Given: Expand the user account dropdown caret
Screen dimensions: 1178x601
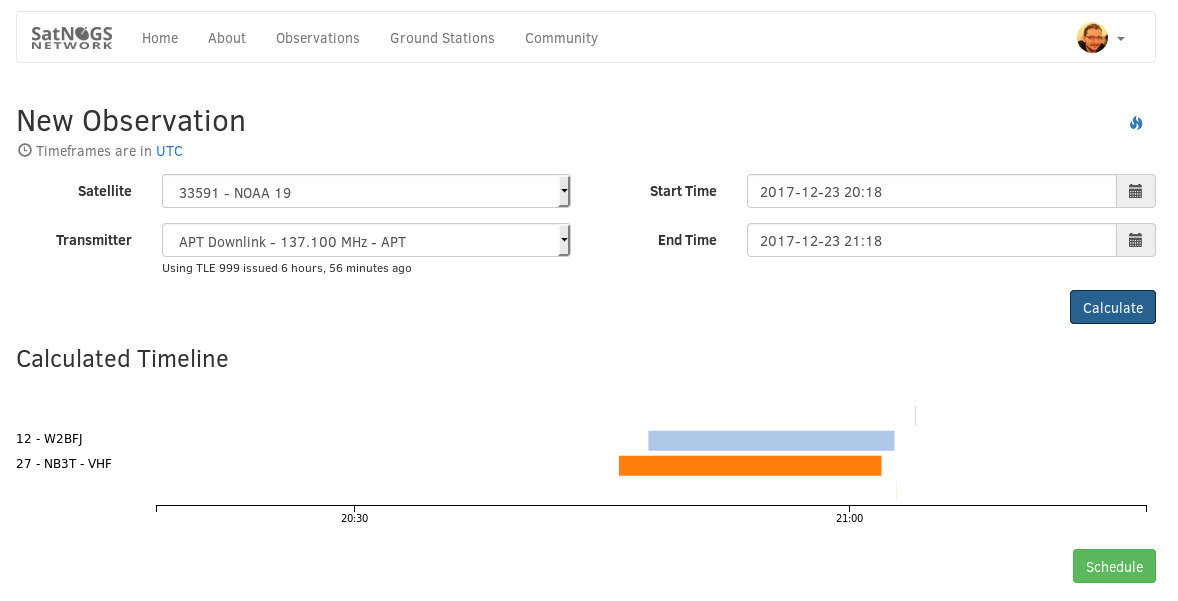Looking at the screenshot, I should (1121, 38).
